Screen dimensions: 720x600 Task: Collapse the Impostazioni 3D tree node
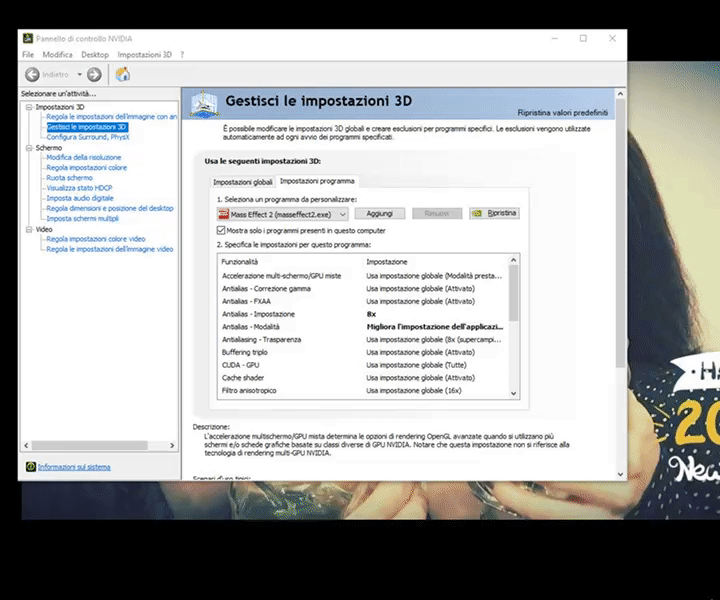tap(29, 107)
